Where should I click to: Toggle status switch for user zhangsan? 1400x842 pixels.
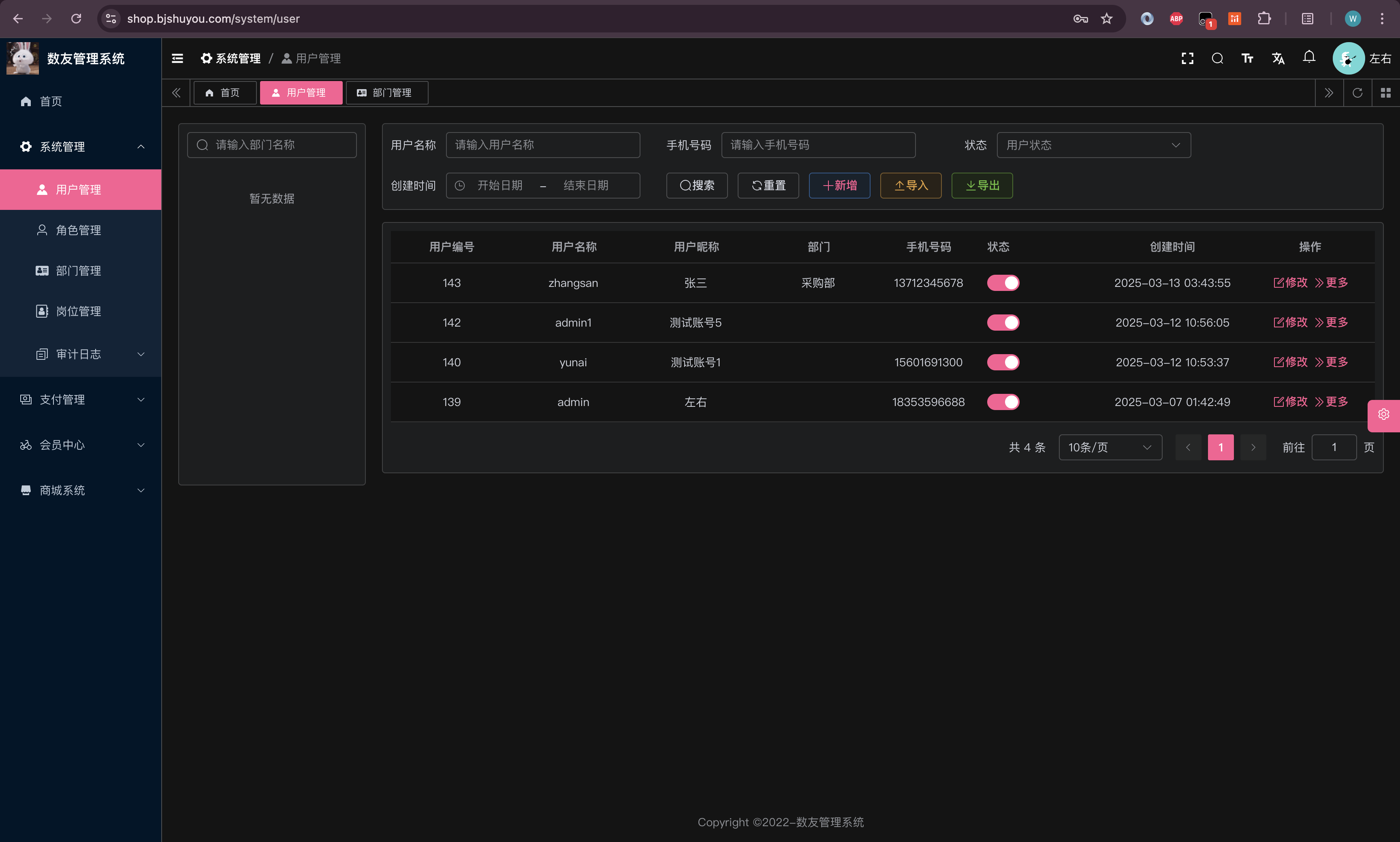pos(1003,282)
